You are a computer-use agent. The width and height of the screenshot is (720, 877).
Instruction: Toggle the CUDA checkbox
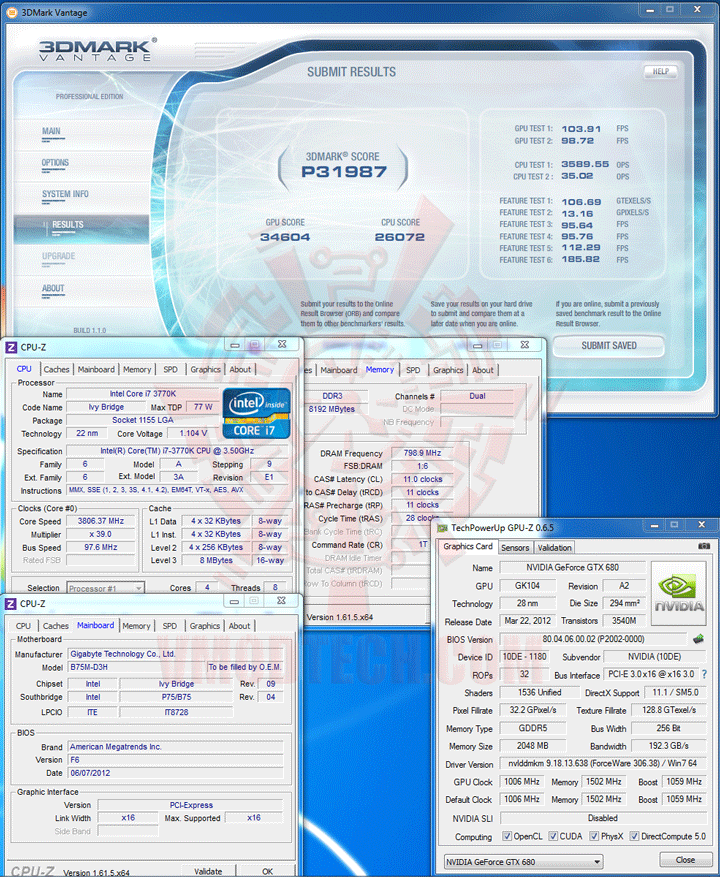pos(553,836)
